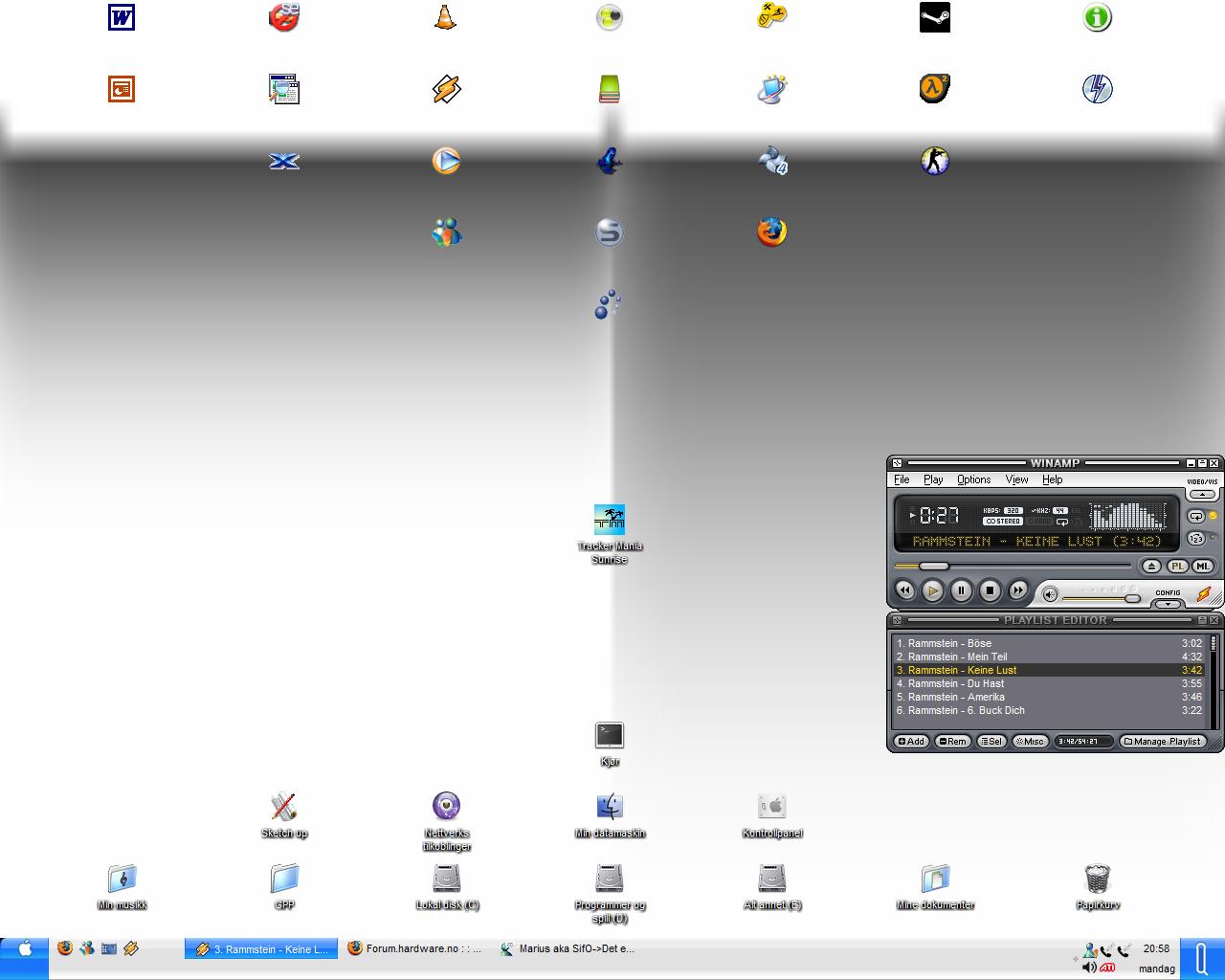Screen dimensions: 1225x980
Task: Click the Winamp play button
Action: tap(932, 590)
